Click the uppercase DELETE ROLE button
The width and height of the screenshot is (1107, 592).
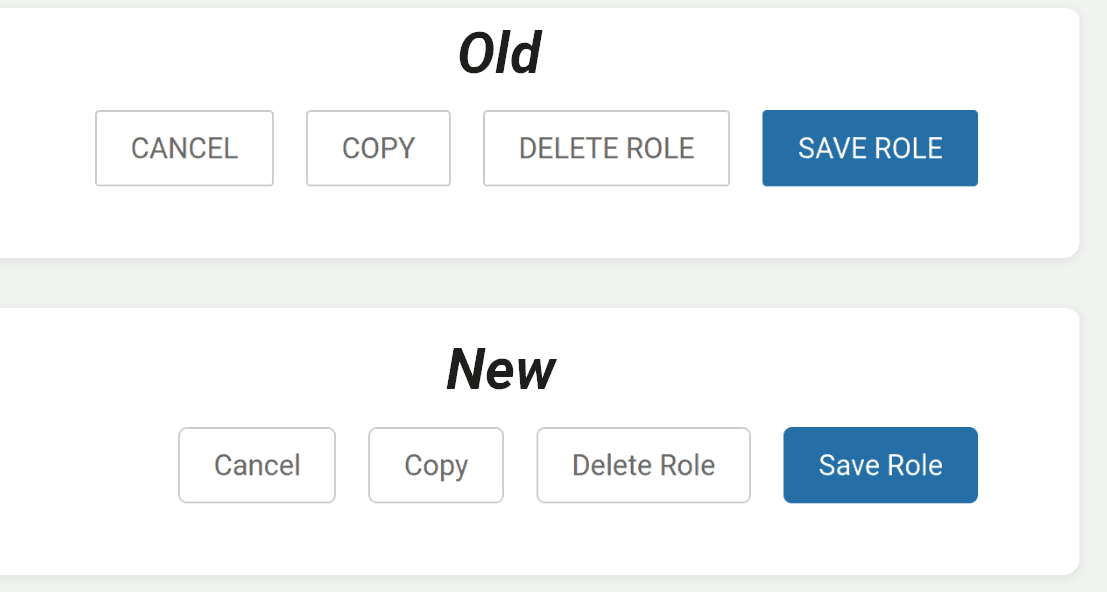click(606, 148)
